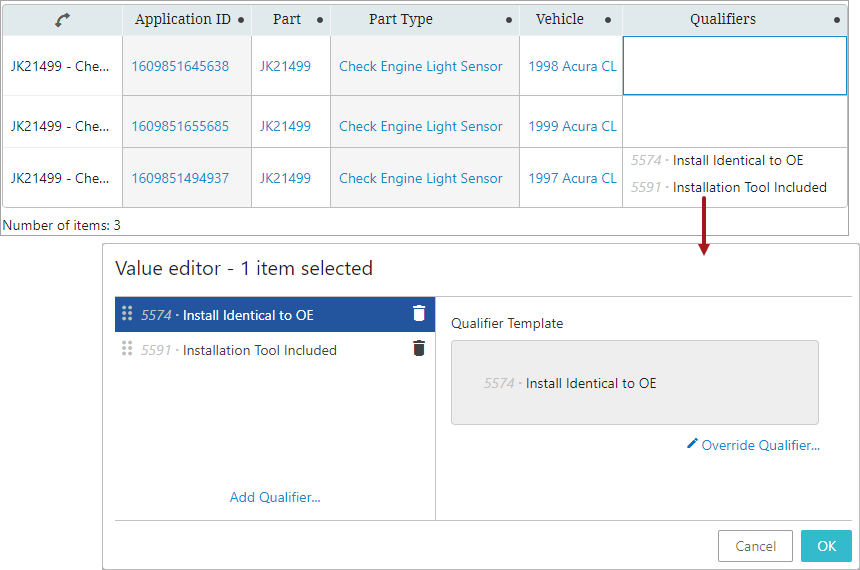Grab drag handle of qualifier 5591
This screenshot has height=570, width=860.
coord(127,349)
